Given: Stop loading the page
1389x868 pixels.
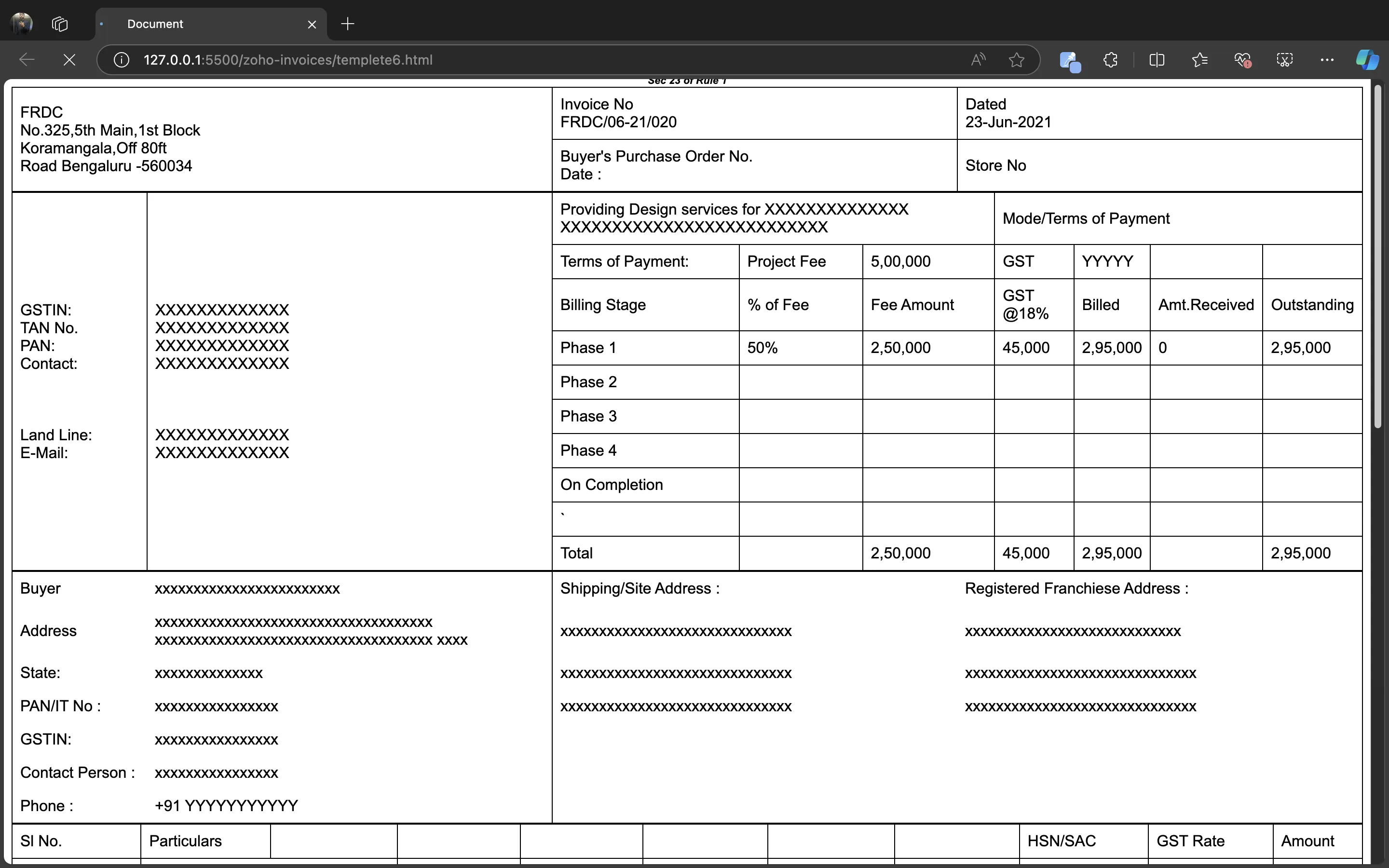Looking at the screenshot, I should [x=69, y=60].
